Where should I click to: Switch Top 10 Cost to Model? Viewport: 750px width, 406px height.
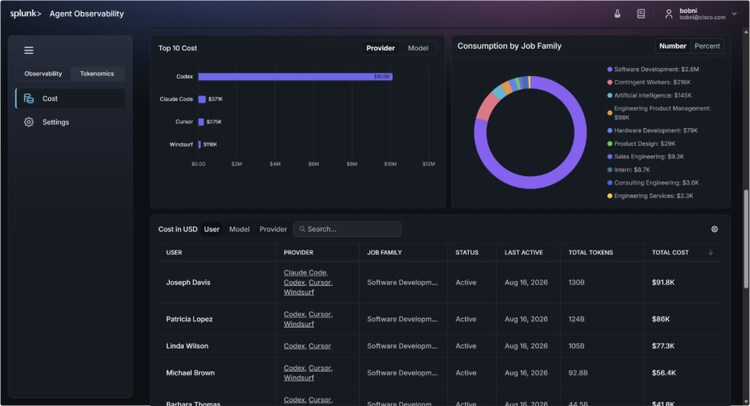(418, 48)
